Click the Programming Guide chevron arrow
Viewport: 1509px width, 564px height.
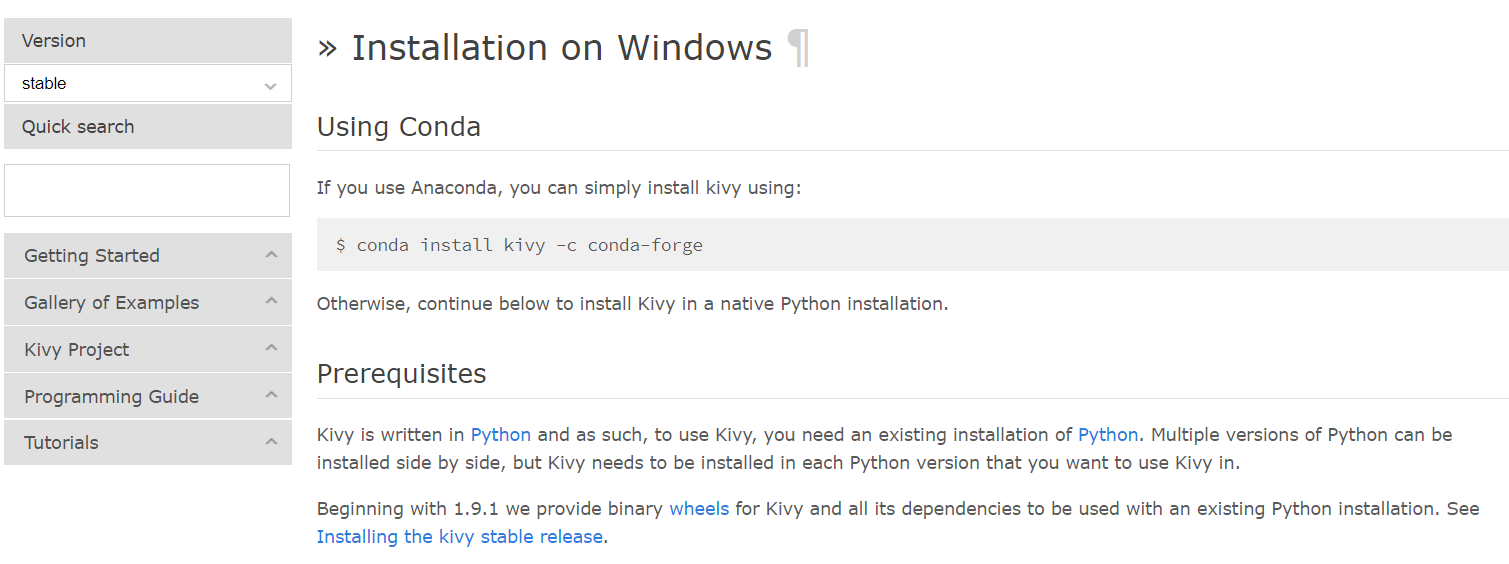tap(271, 395)
